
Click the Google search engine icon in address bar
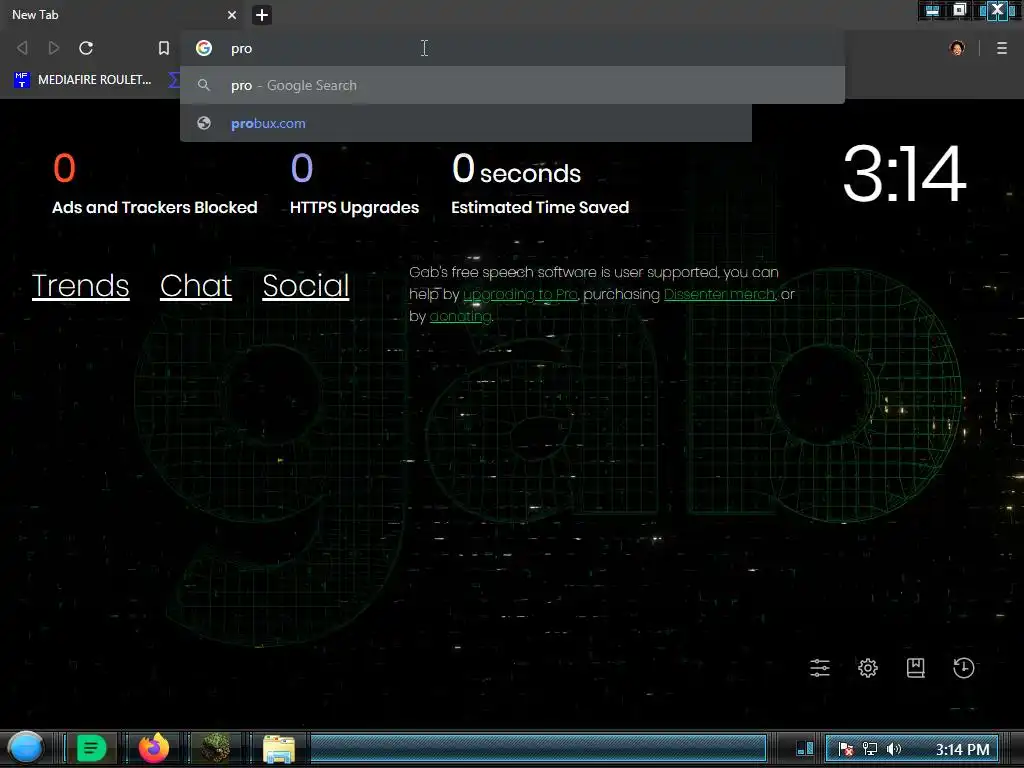(204, 48)
